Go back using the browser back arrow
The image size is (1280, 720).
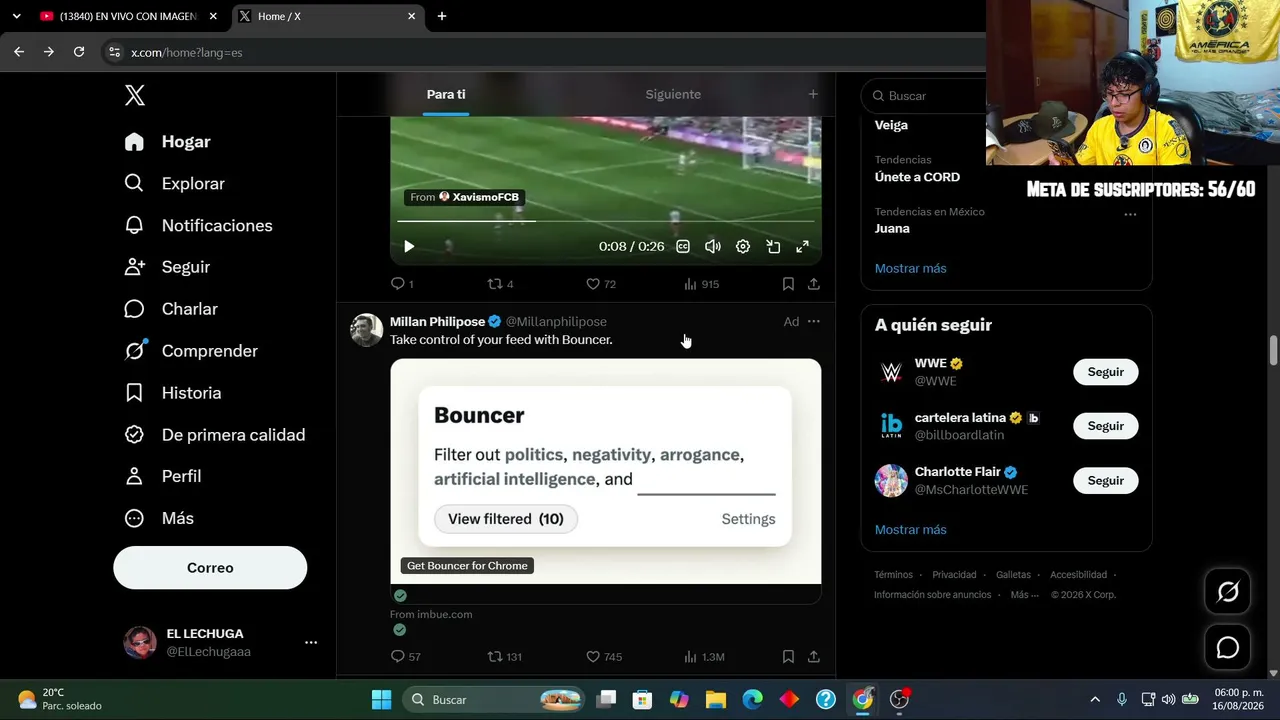(19, 52)
